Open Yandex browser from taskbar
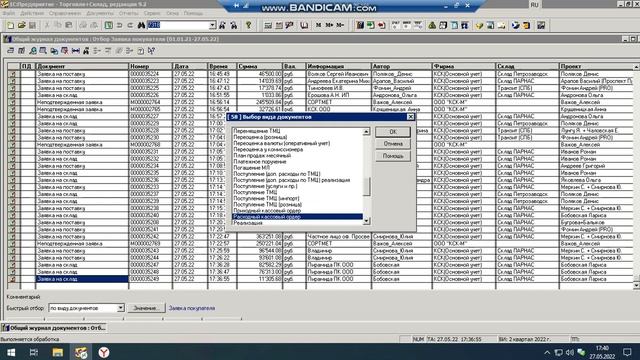The image size is (640, 360). click(x=104, y=352)
